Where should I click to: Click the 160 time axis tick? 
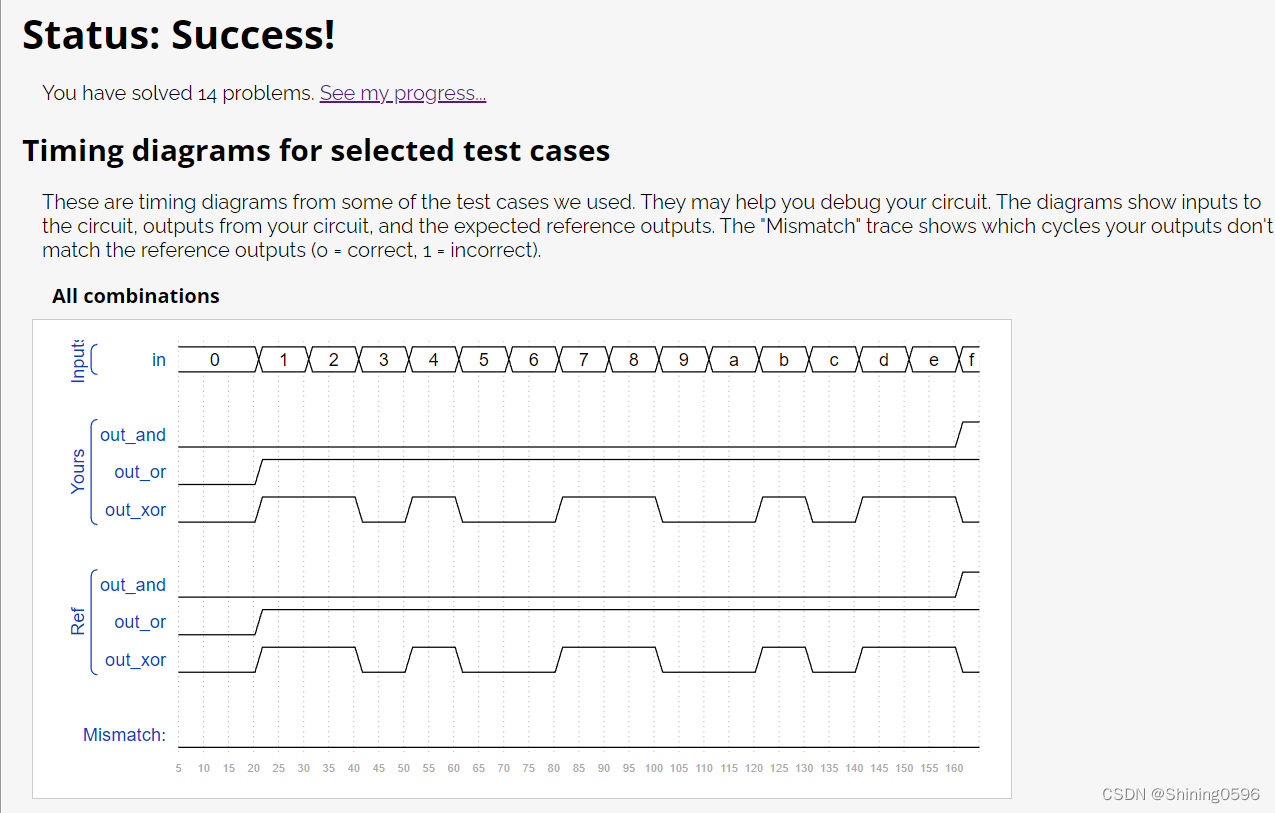(954, 768)
